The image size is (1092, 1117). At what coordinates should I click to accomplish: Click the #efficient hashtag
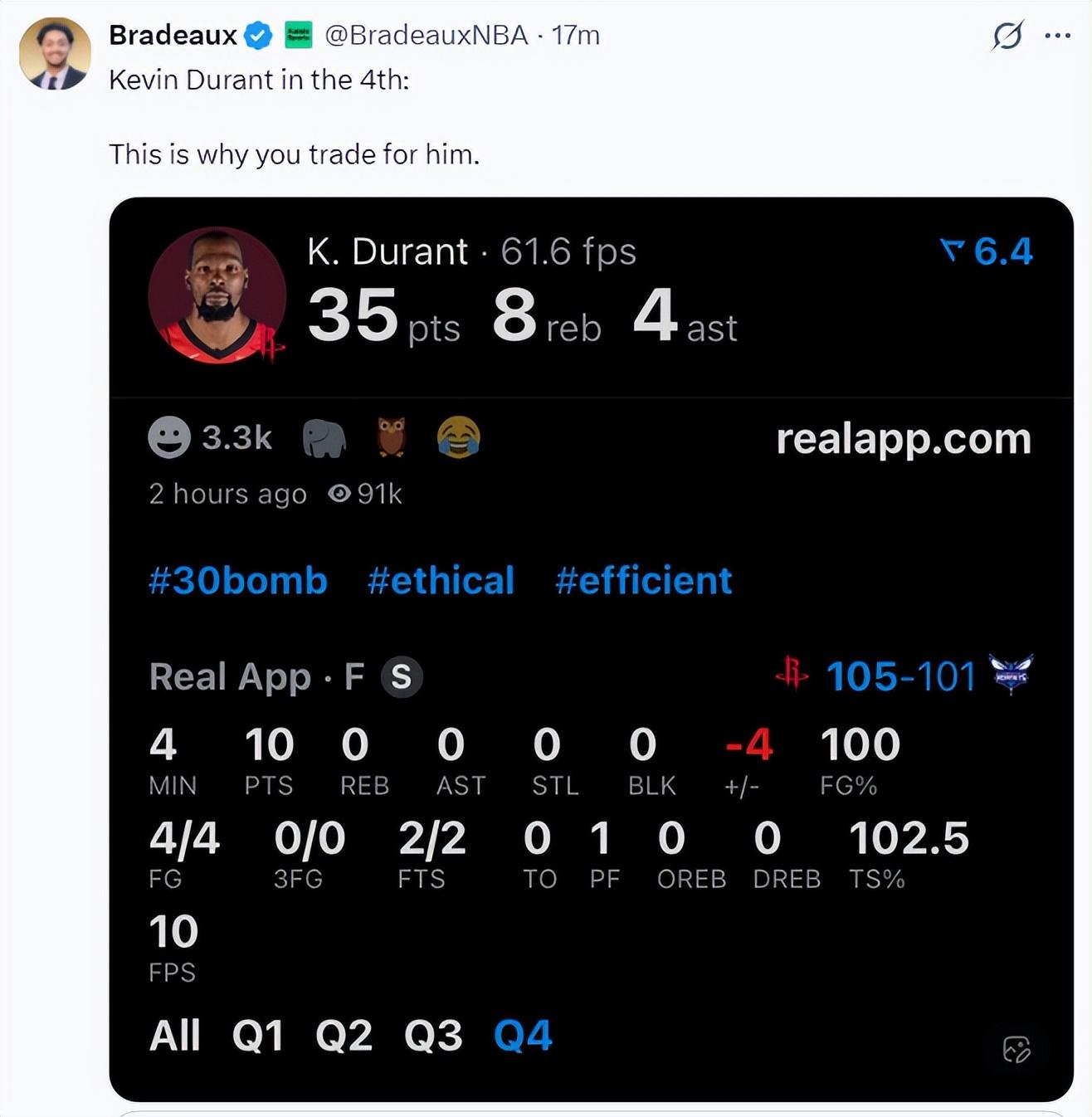click(644, 580)
